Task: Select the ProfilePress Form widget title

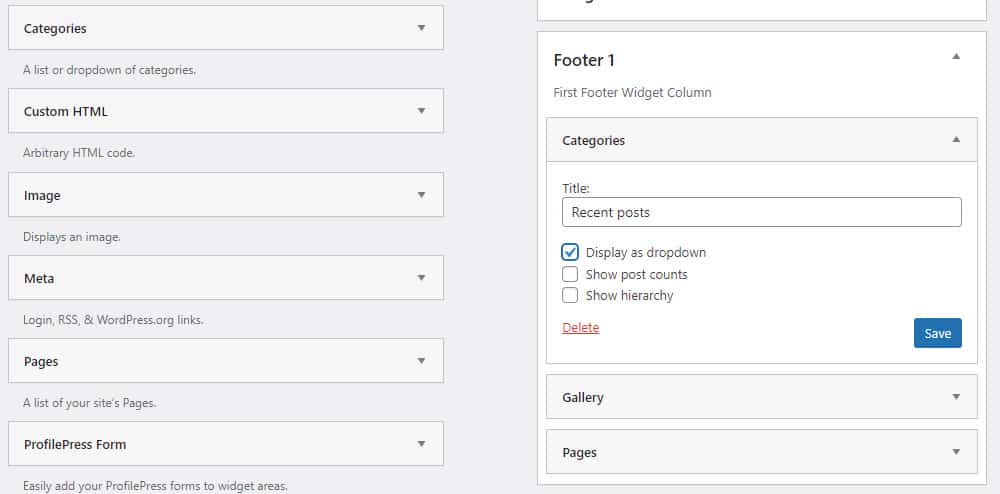Action: tap(75, 444)
